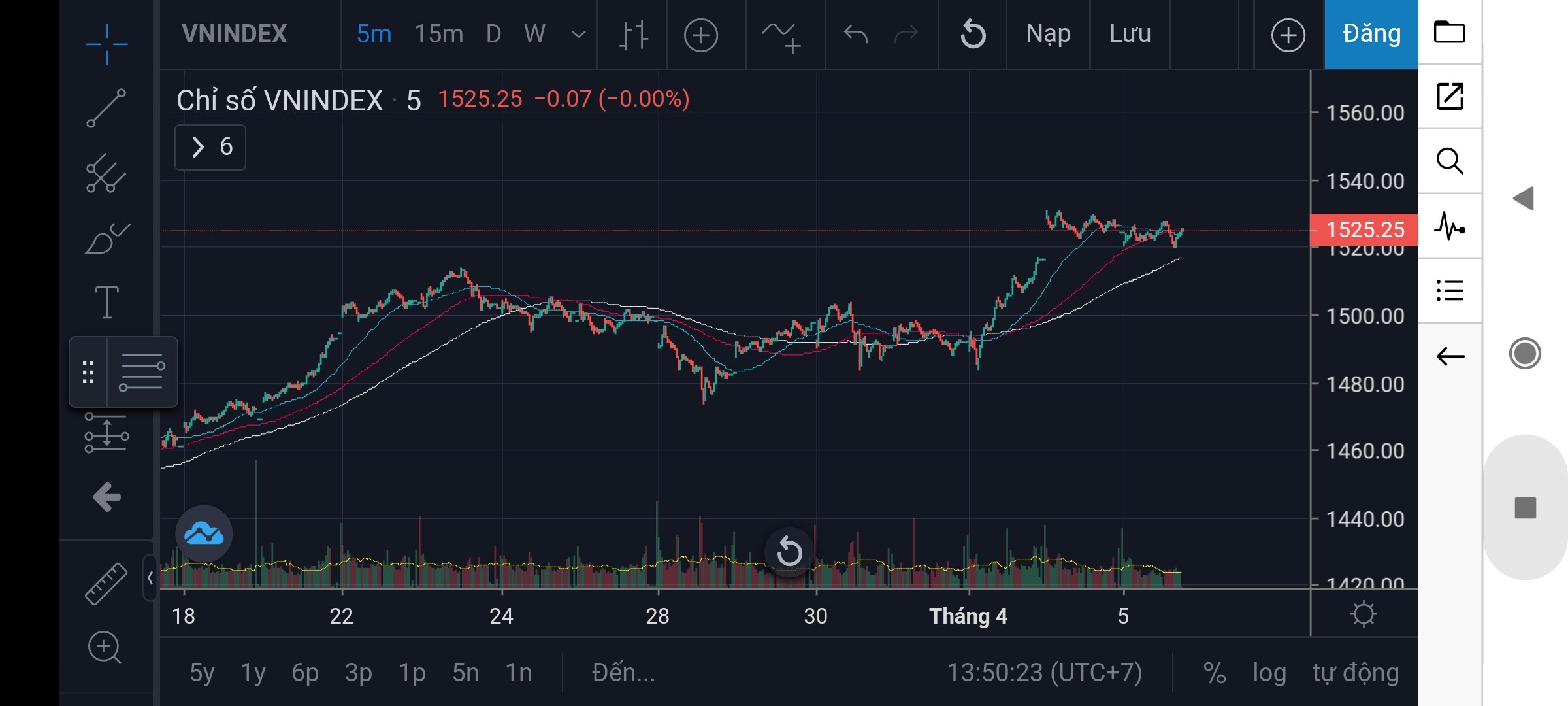Open the pitchfork drawing tool
Screen dimensions: 1568x706
[106, 173]
